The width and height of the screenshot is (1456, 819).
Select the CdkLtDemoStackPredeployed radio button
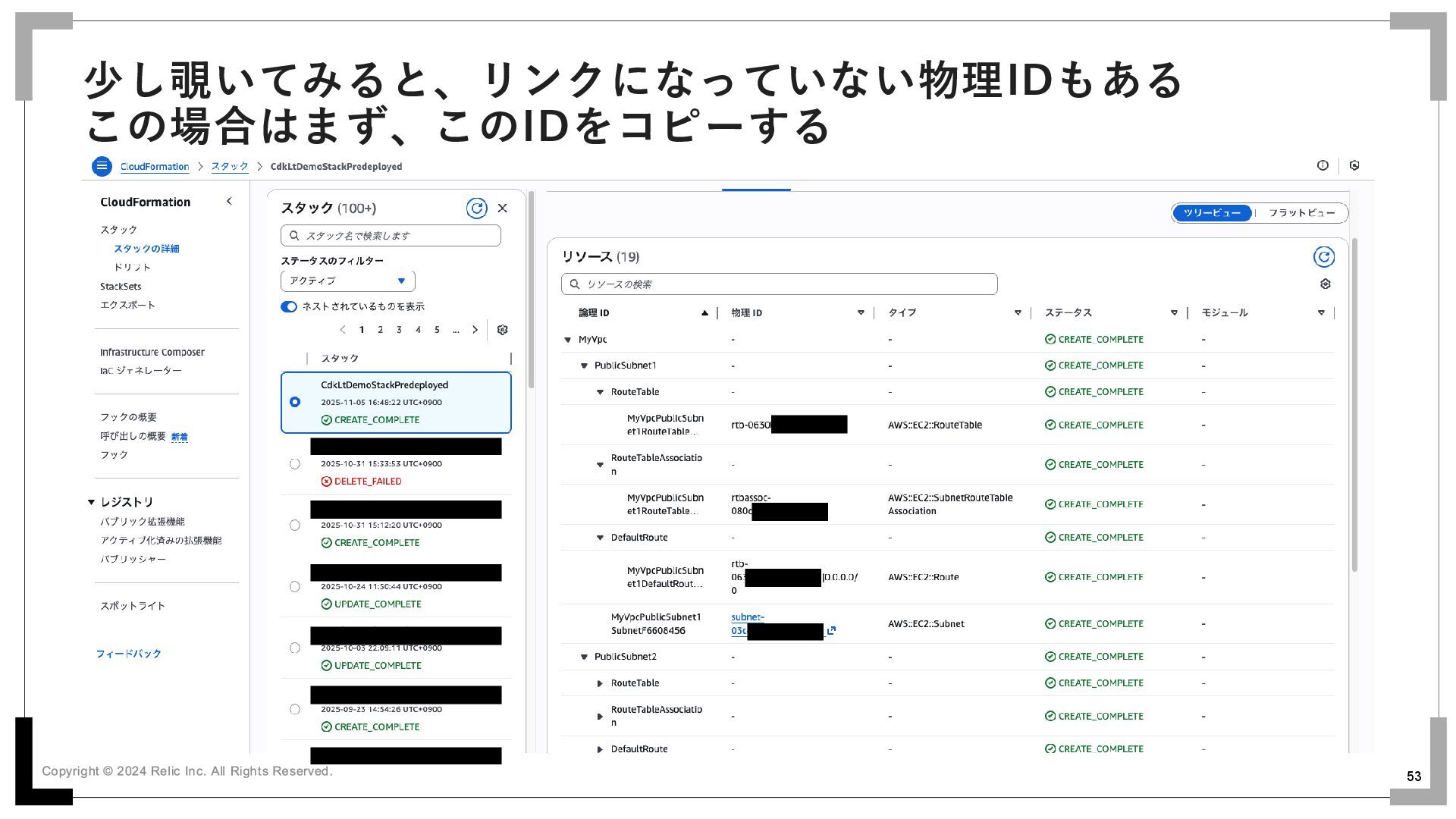tap(295, 402)
